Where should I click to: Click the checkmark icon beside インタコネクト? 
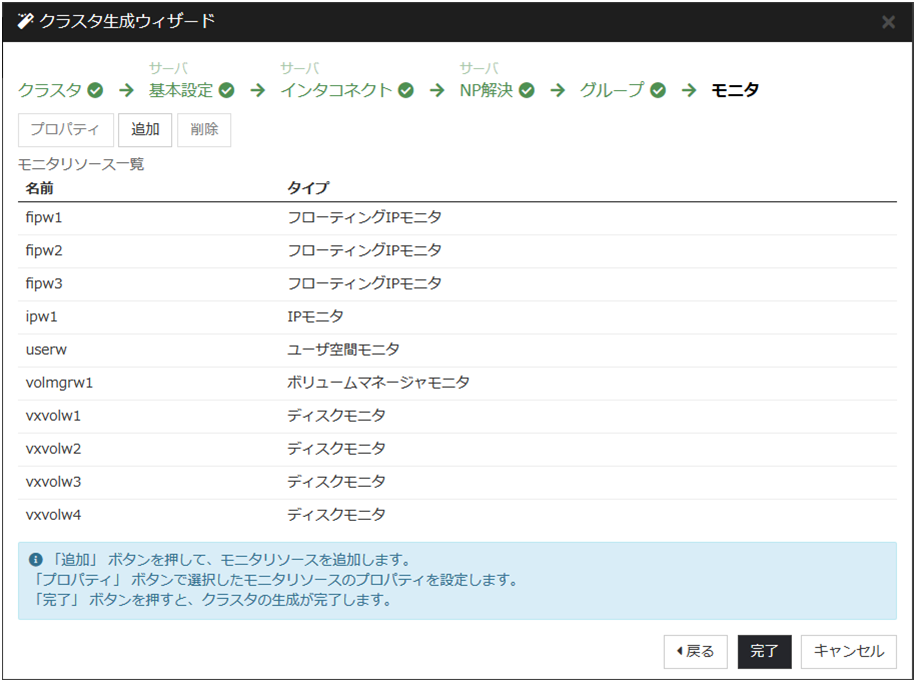pyautogui.click(x=406, y=91)
